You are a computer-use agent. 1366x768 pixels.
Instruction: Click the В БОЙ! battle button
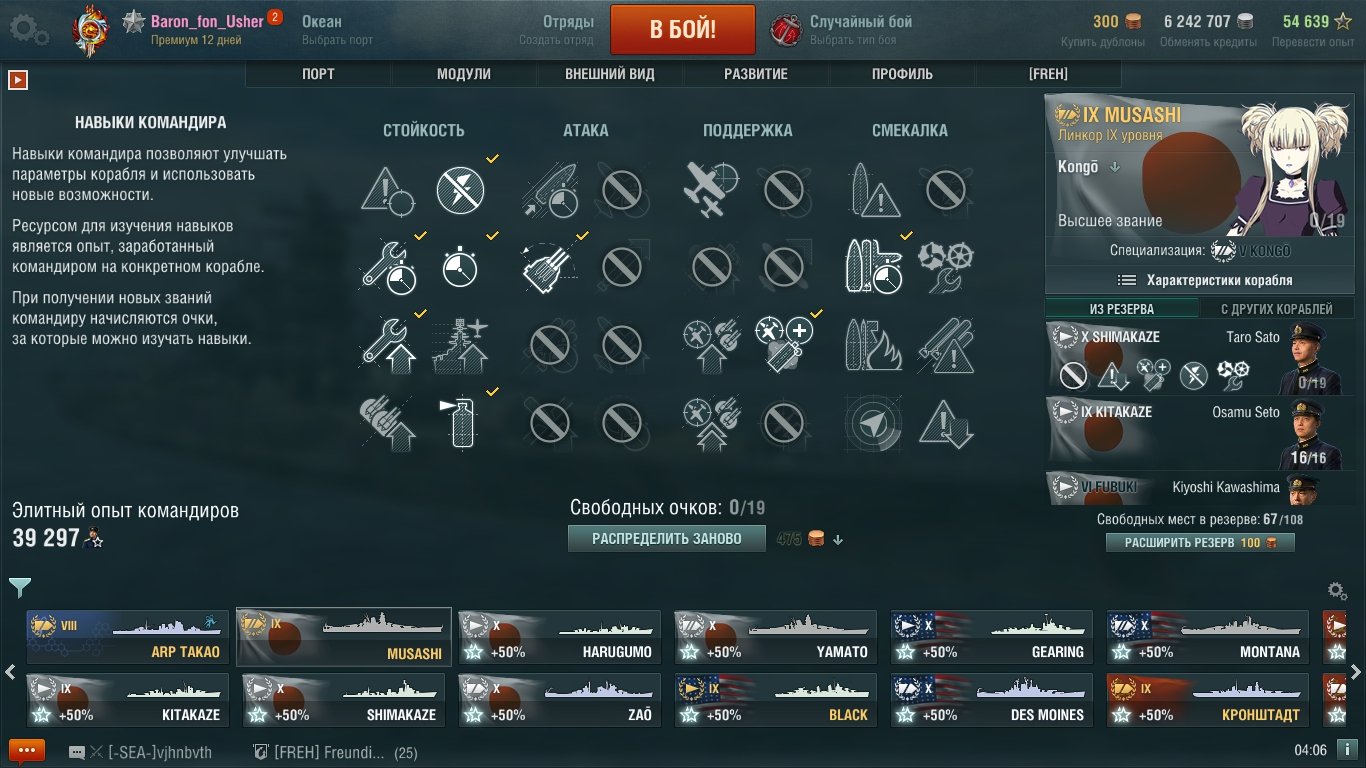683,29
